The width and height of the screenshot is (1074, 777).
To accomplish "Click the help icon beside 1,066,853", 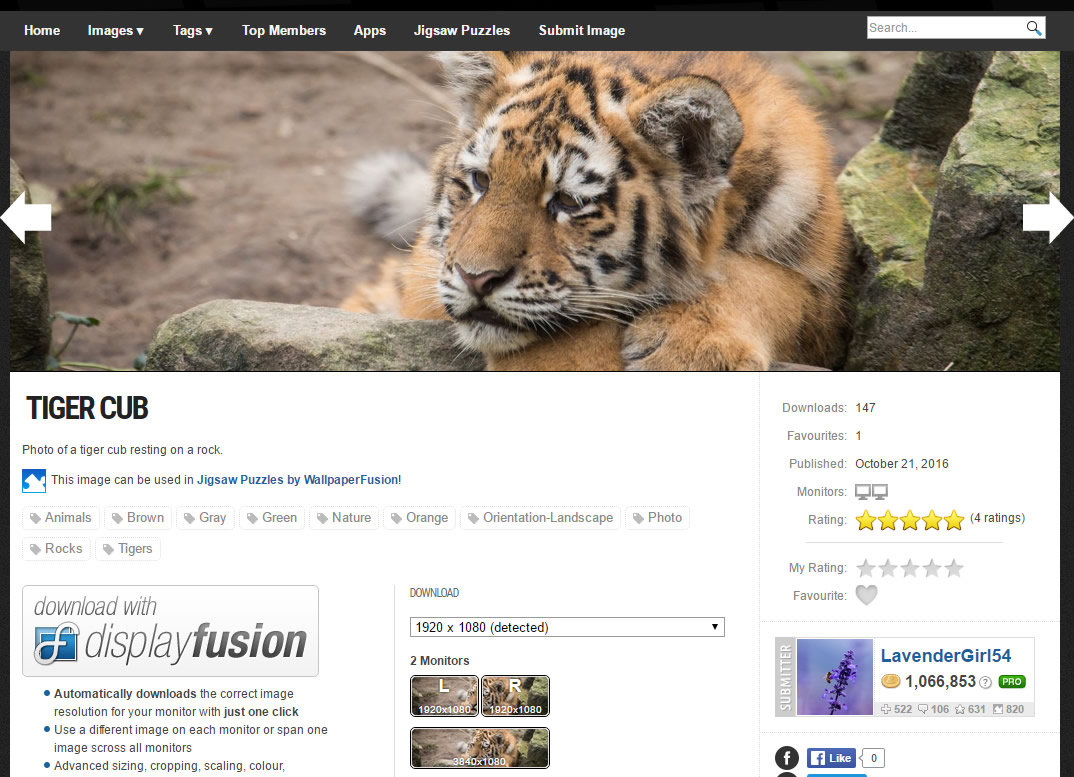I will point(985,682).
